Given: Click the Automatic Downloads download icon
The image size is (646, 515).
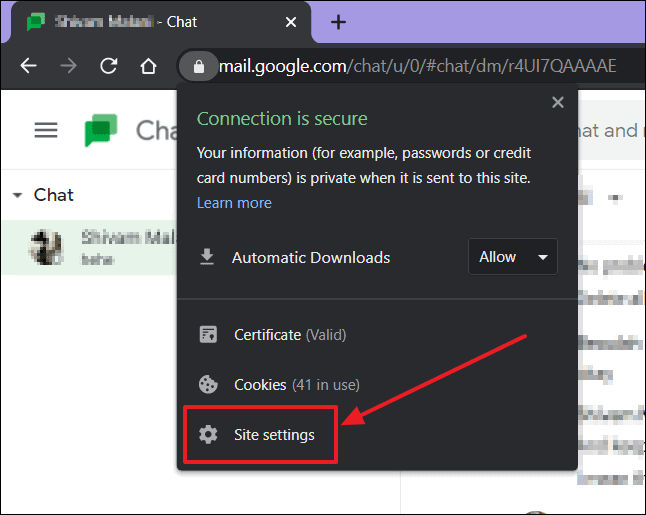Looking at the screenshot, I should point(207,257).
